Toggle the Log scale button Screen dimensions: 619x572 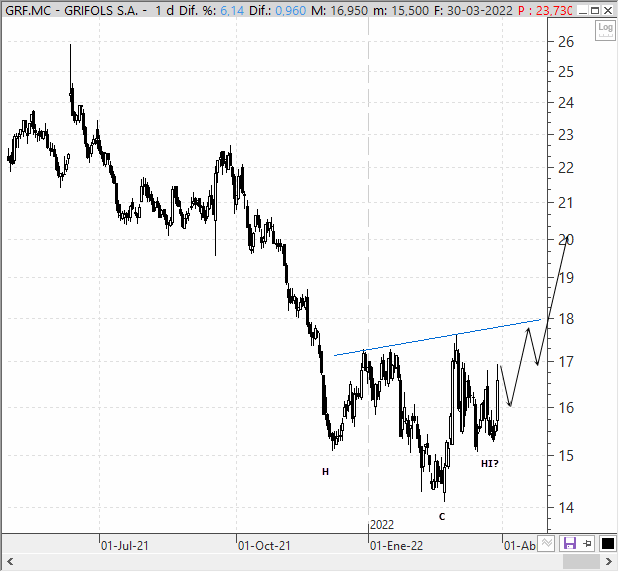point(605,30)
